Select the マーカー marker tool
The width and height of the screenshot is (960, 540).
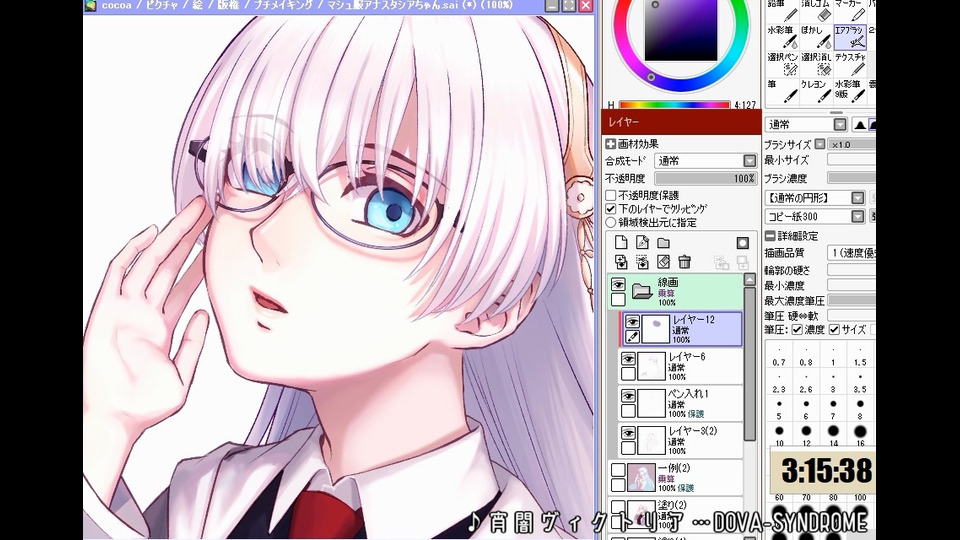pos(850,10)
